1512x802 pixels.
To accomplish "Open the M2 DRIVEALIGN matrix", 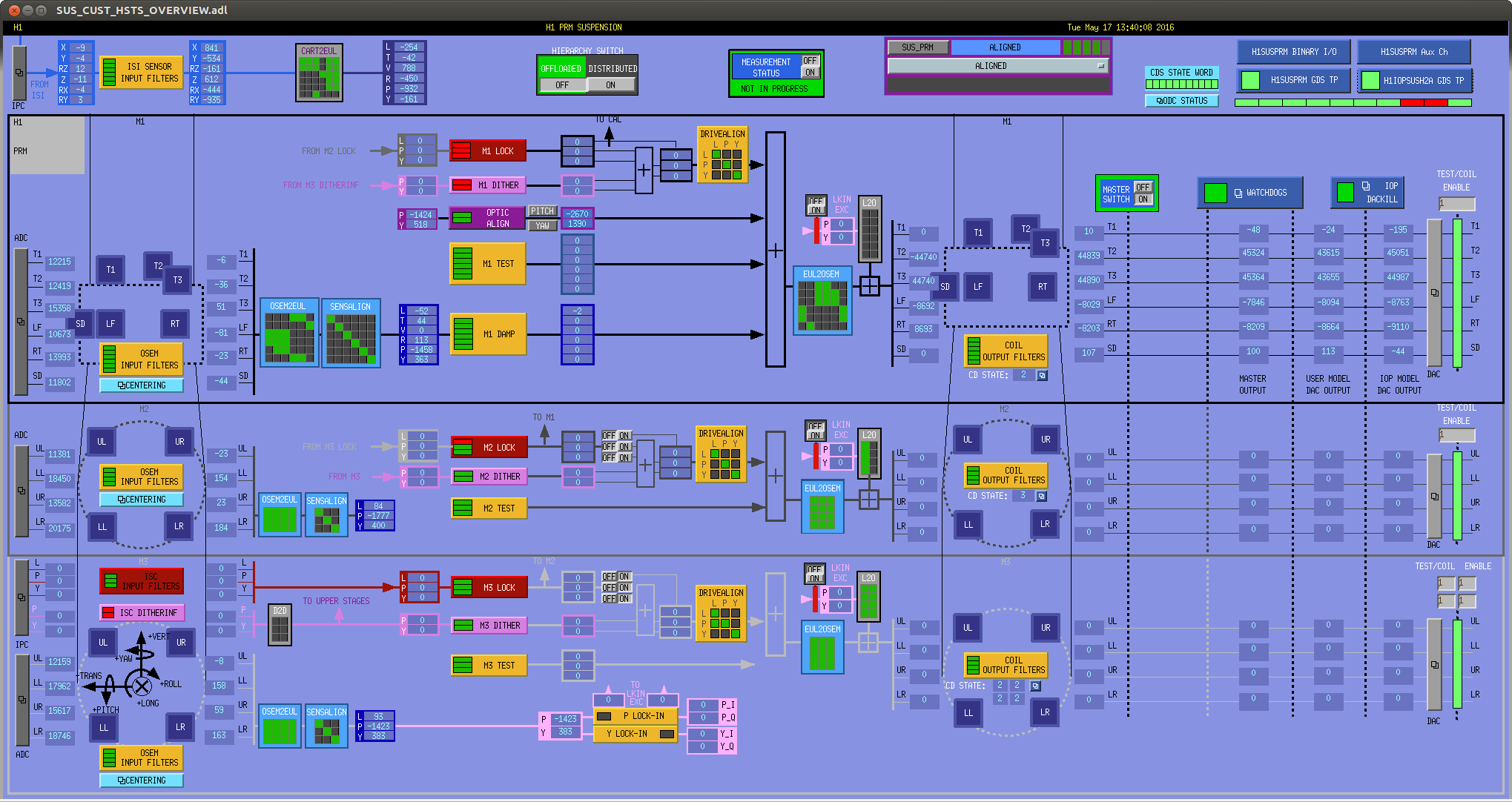I will point(721,454).
